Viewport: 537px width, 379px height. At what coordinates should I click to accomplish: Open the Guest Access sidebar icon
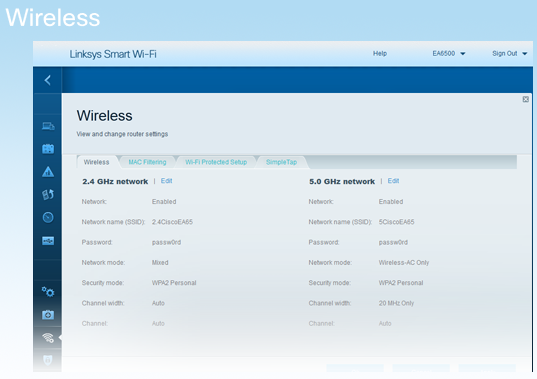pos(48,149)
